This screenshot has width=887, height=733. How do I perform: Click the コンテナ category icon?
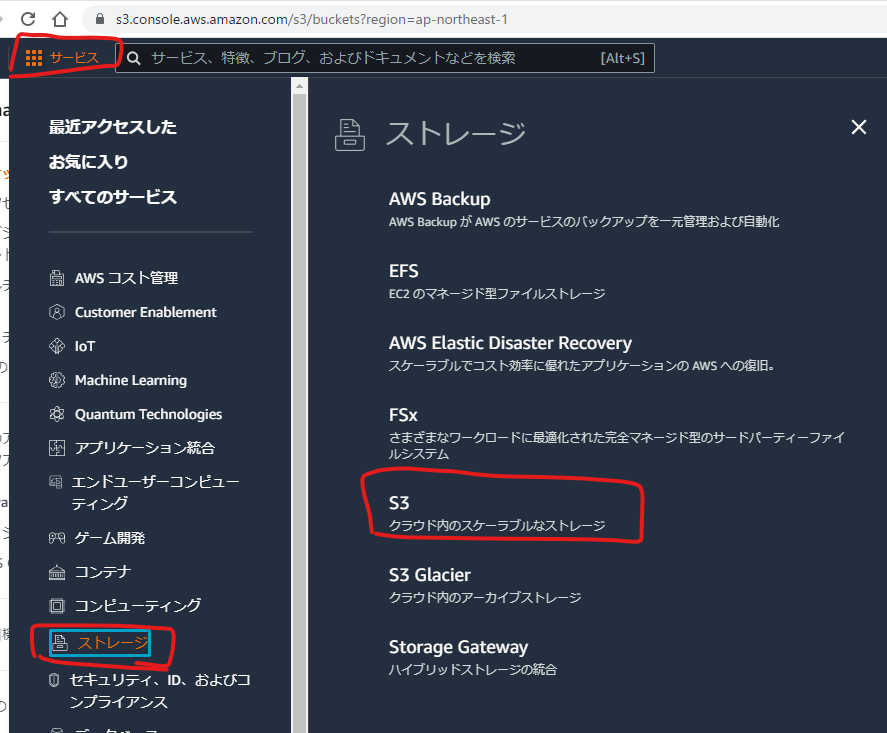point(57,572)
